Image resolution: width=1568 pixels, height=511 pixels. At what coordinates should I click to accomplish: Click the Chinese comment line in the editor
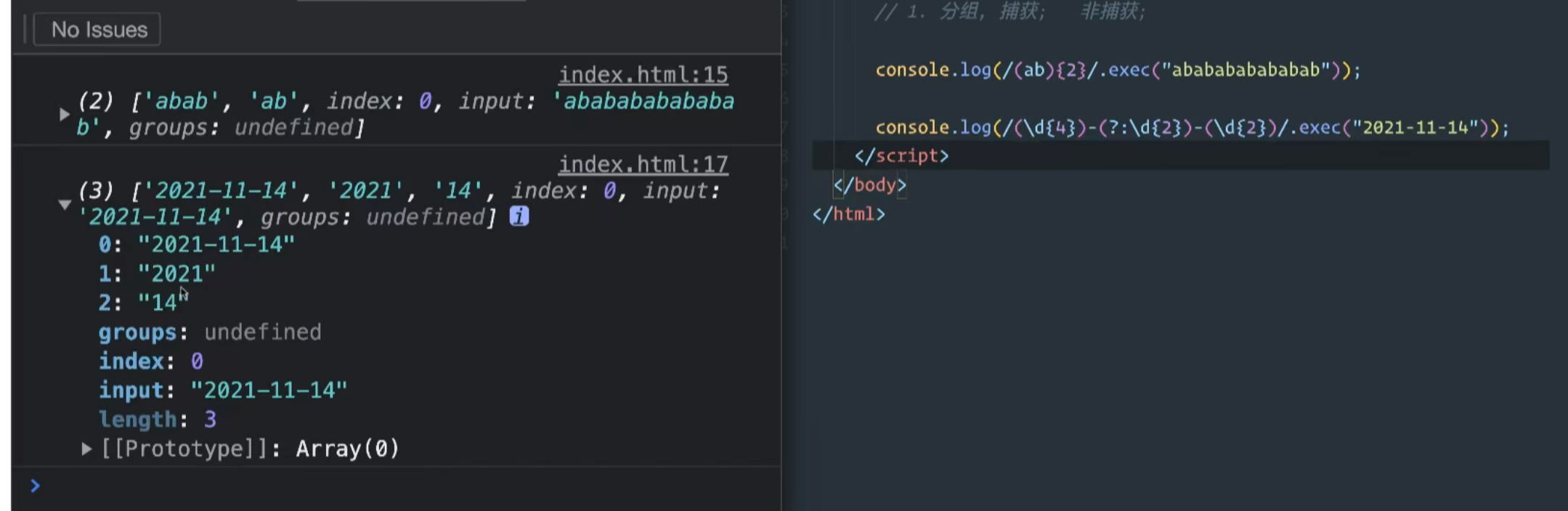(x=1010, y=12)
